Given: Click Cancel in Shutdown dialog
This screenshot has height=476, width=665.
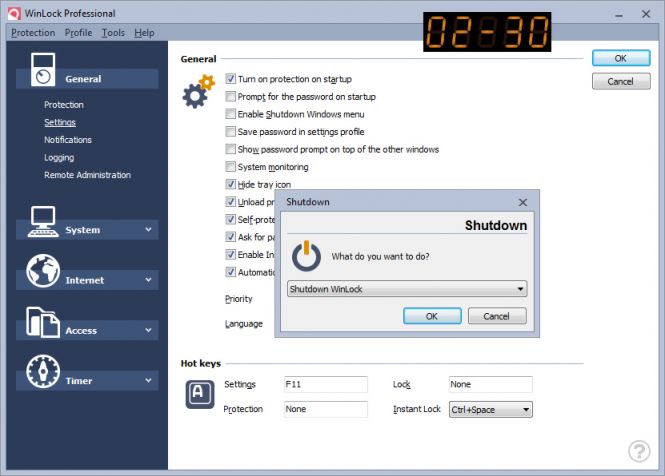Looking at the screenshot, I should click(497, 316).
